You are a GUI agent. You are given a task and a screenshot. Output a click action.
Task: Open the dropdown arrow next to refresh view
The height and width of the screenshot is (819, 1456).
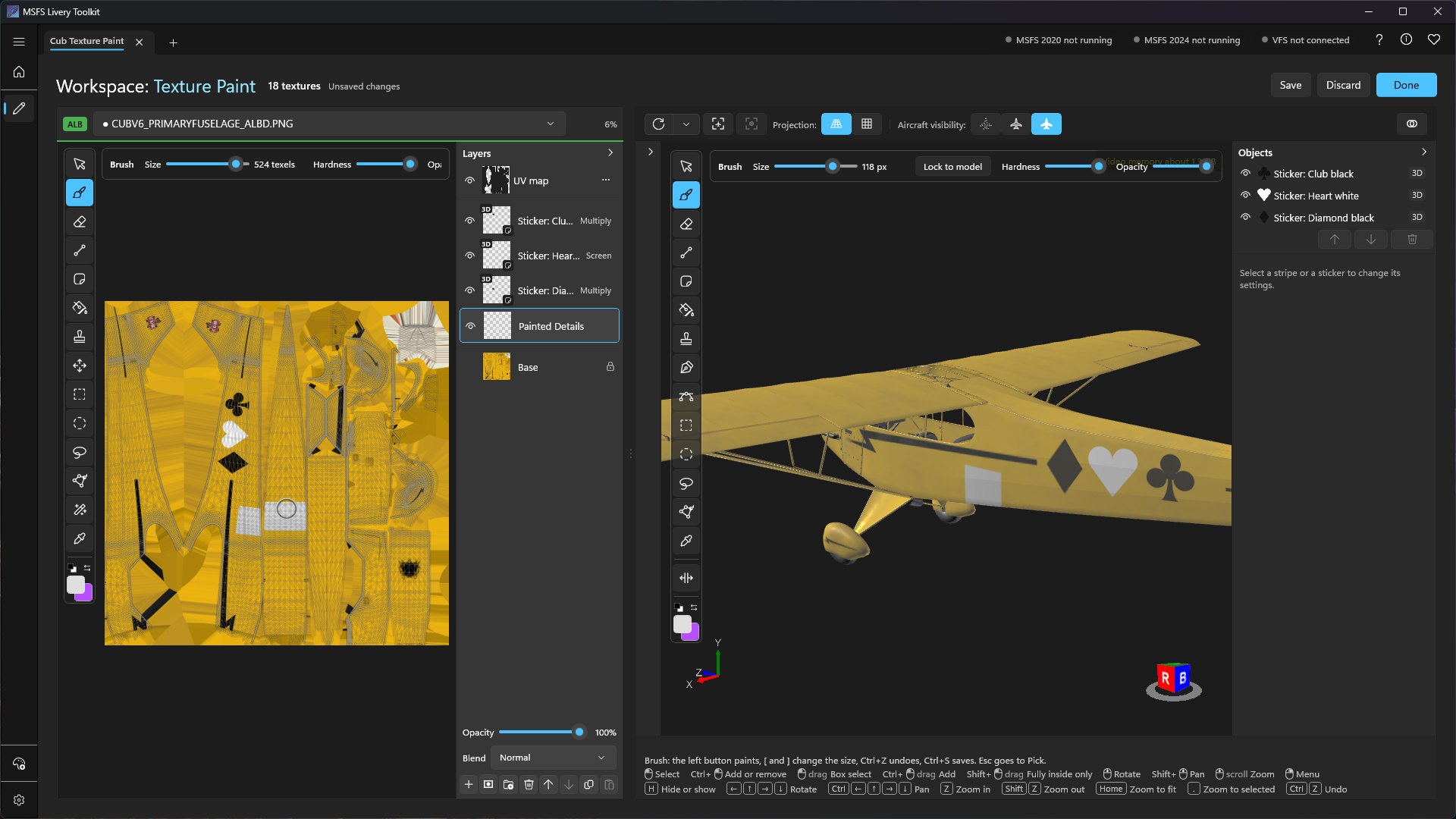pyautogui.click(x=686, y=124)
